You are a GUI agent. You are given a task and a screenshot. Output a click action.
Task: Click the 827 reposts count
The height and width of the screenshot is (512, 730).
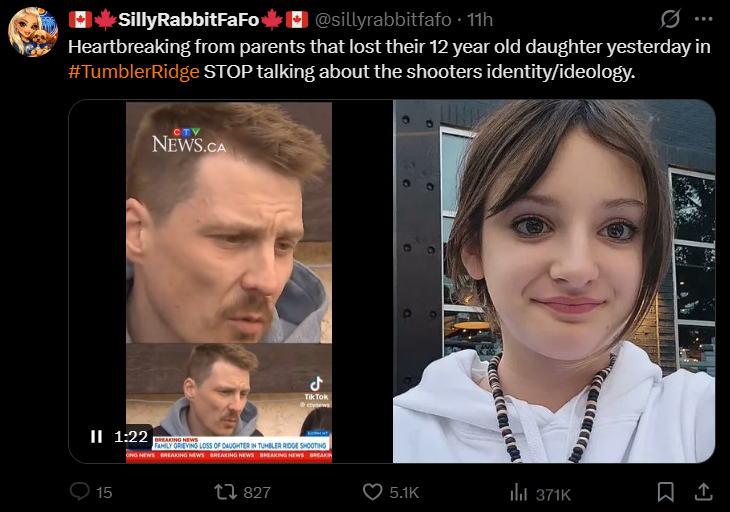pos(257,492)
